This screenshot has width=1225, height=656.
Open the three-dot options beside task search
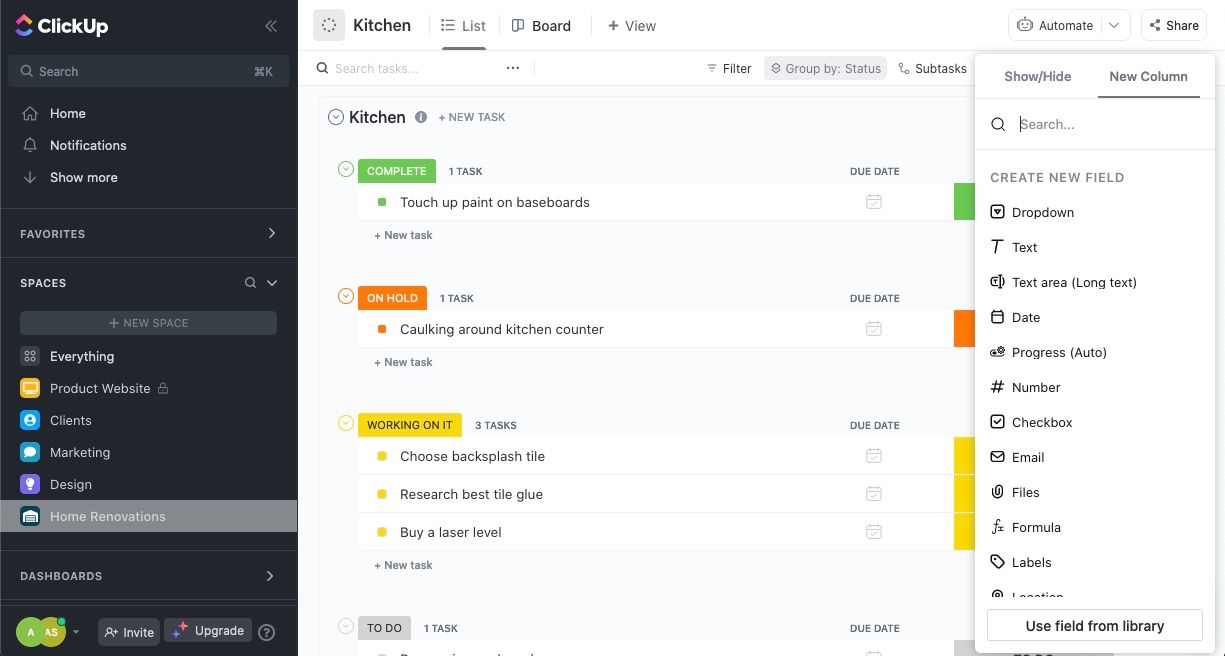[513, 68]
